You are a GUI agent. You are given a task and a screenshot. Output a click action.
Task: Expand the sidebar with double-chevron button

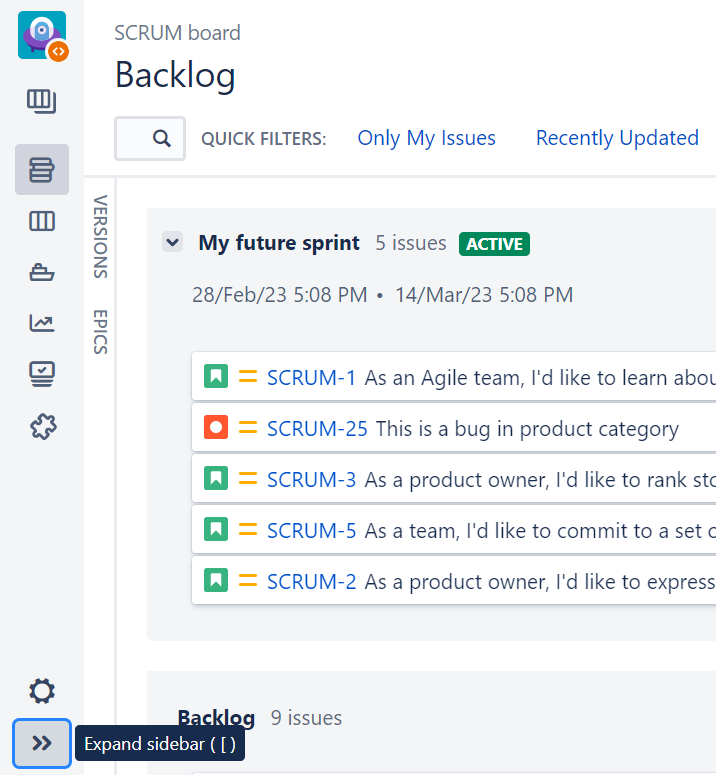pos(42,743)
